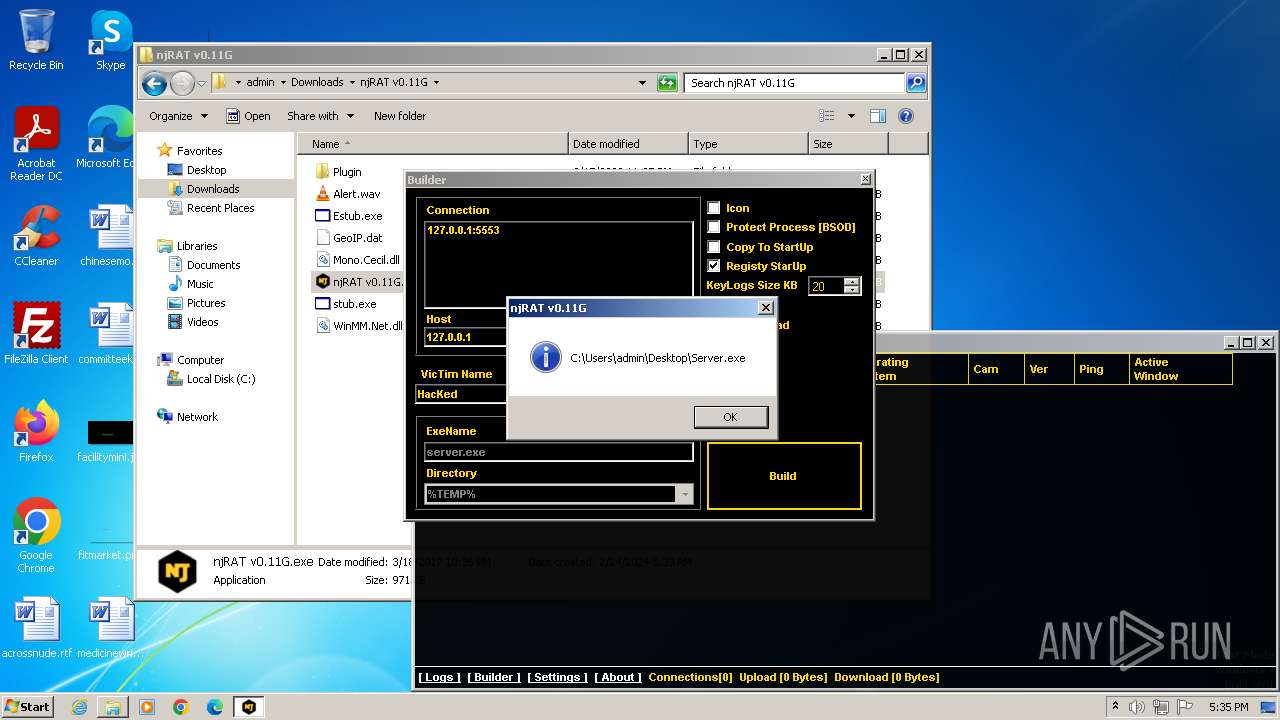The width and height of the screenshot is (1280, 720).
Task: Open the Settings menu in njRAT
Action: pyautogui.click(x=557, y=677)
